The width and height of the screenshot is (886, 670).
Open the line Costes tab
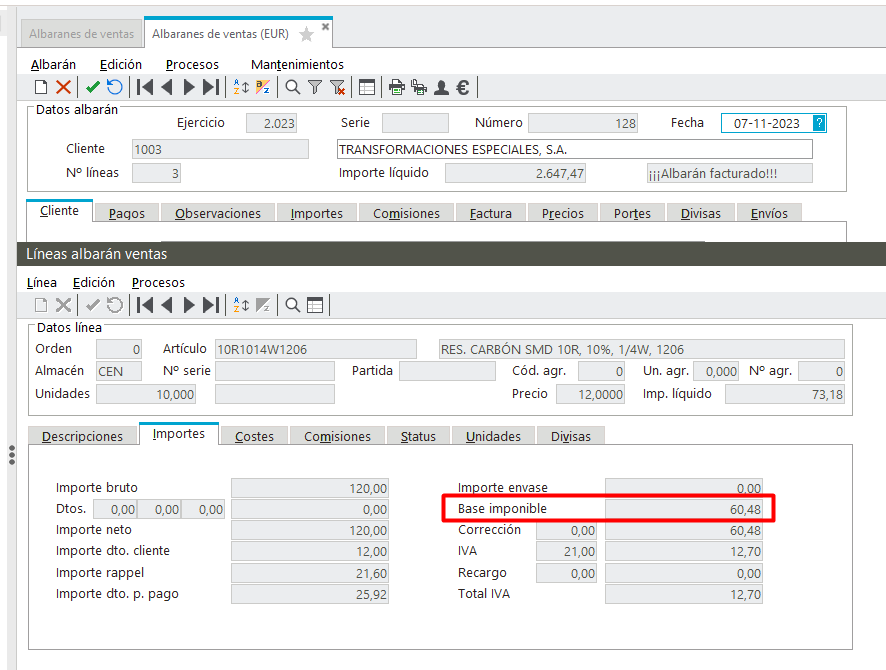[254, 436]
